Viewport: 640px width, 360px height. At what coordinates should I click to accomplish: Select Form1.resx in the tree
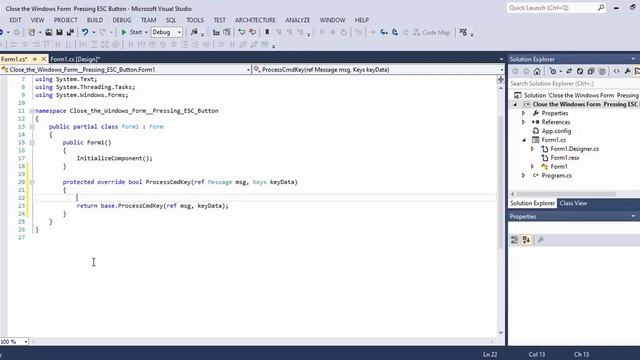(565, 158)
